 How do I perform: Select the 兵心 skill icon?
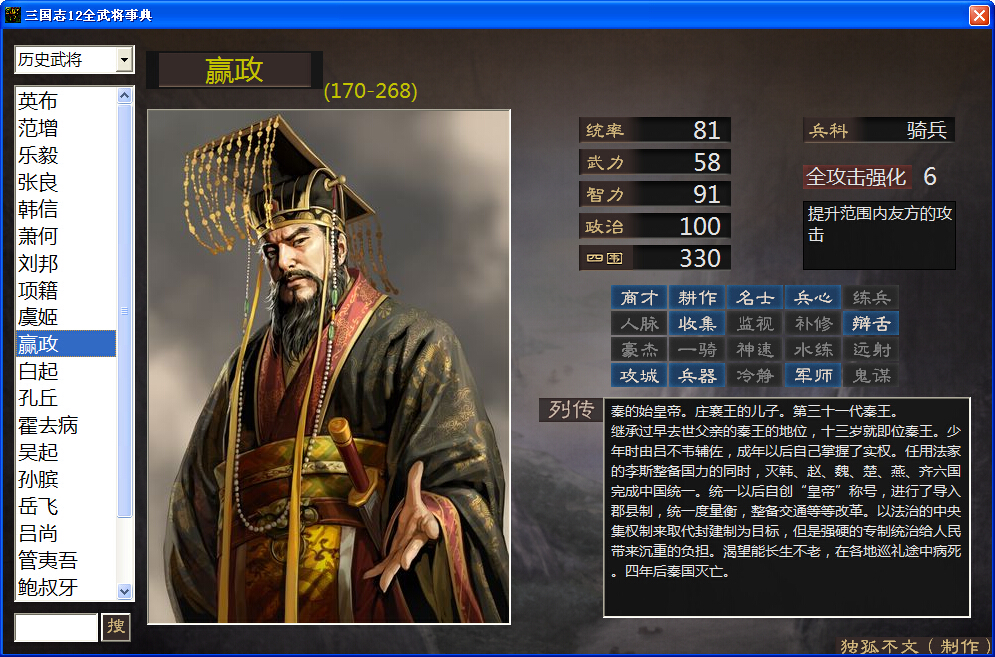[x=813, y=298]
